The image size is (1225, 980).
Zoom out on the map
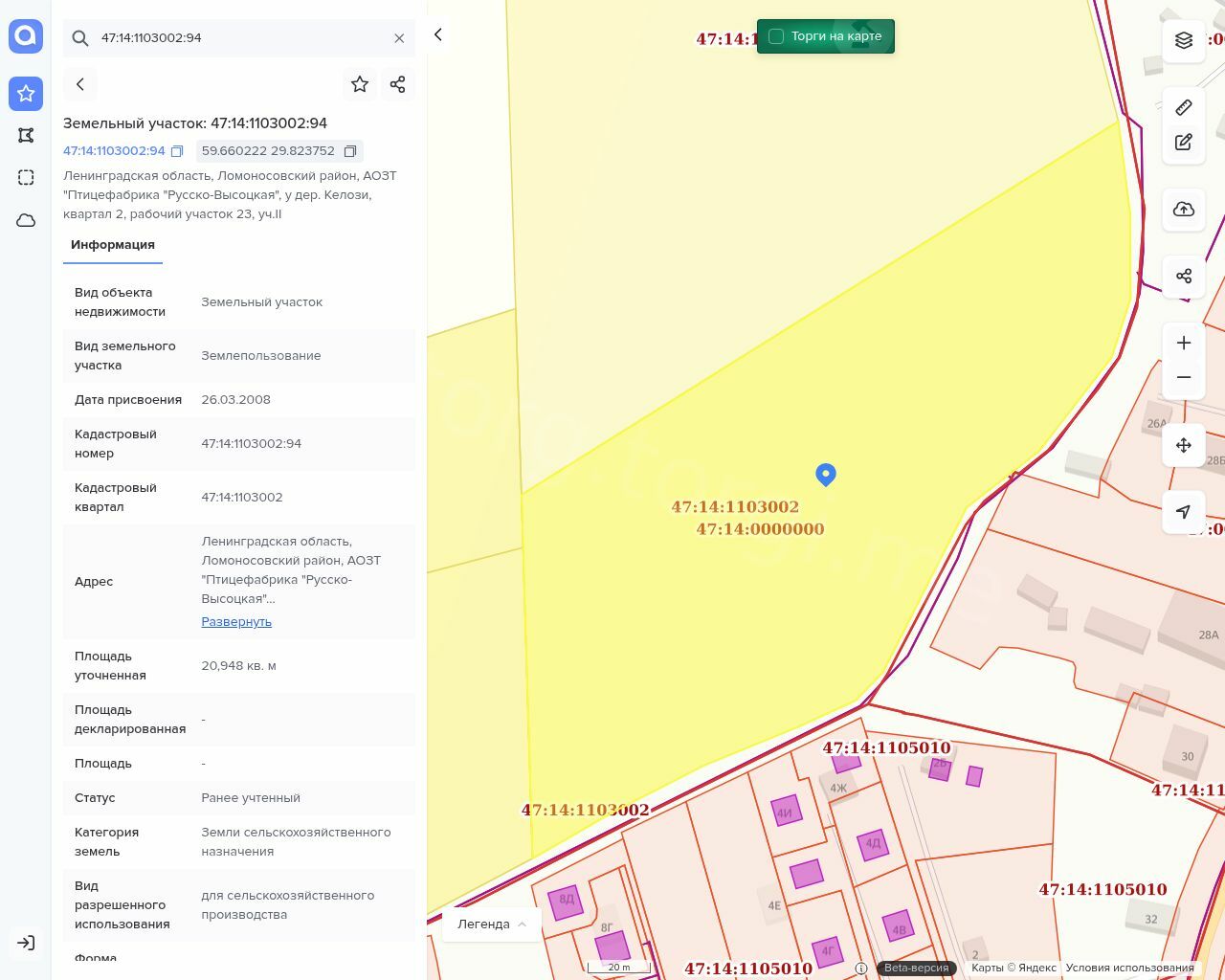click(x=1184, y=377)
